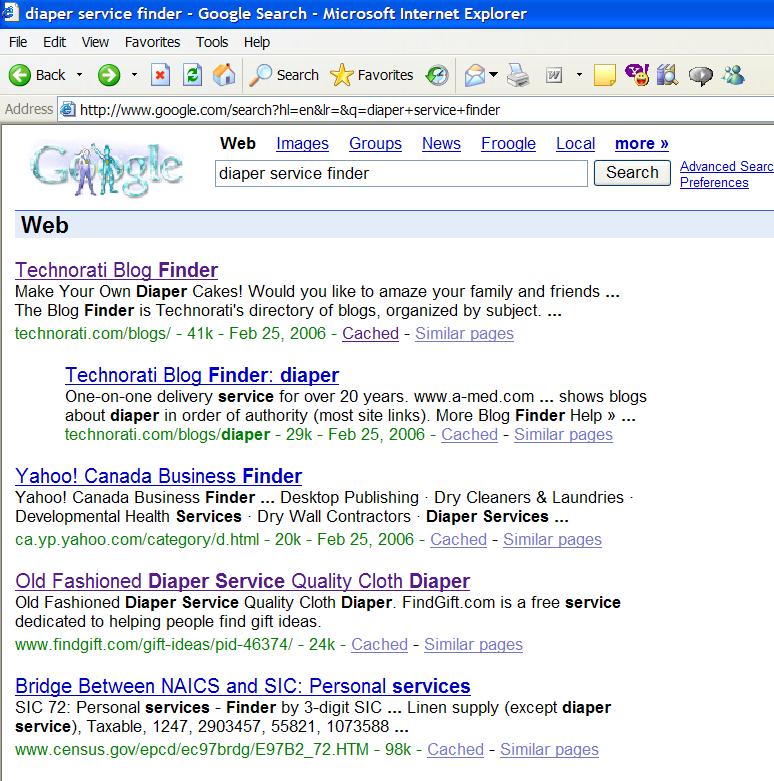This screenshot has height=781, width=774.
Task: Click the Stop loading icon
Action: click(x=160, y=75)
